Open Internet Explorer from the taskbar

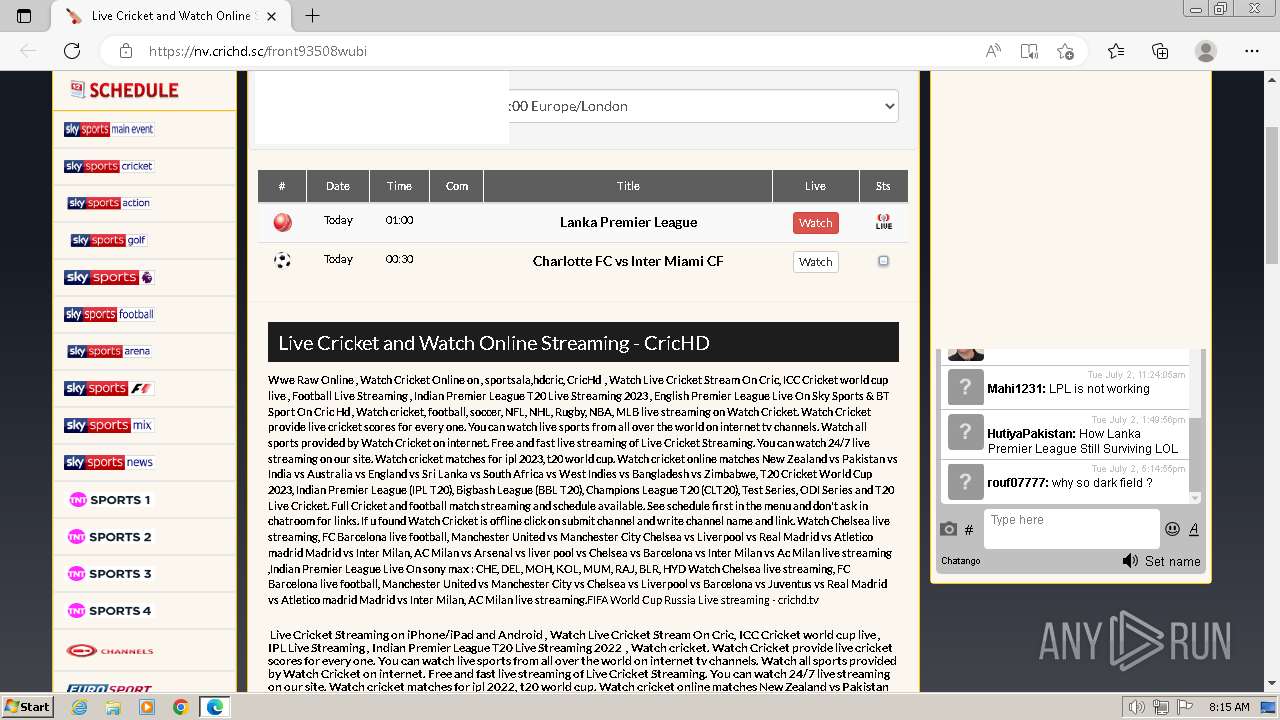point(80,707)
